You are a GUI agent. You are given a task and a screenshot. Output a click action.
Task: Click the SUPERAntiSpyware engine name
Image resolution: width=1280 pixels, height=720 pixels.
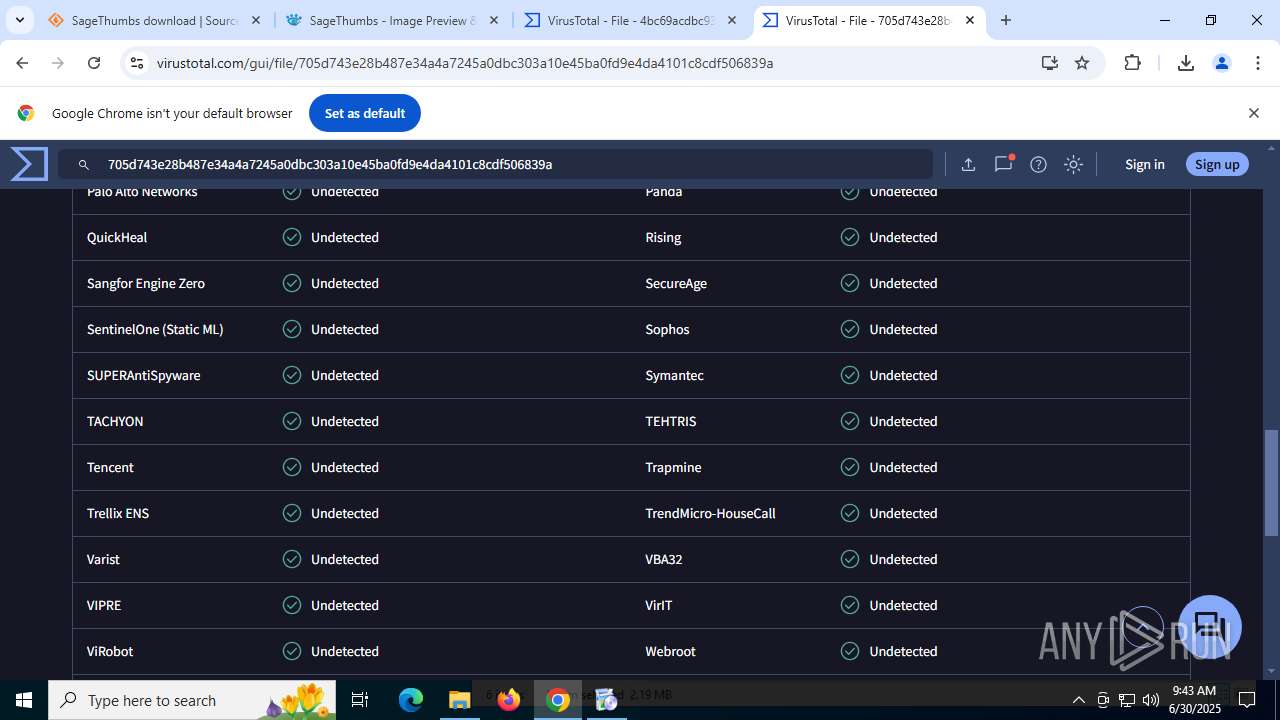tap(144, 375)
